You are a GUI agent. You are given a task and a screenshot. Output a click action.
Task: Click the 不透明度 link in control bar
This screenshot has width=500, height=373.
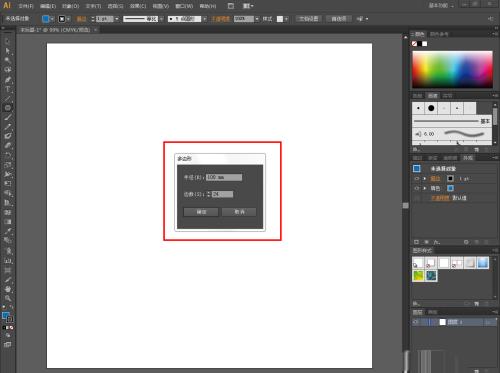coord(221,19)
